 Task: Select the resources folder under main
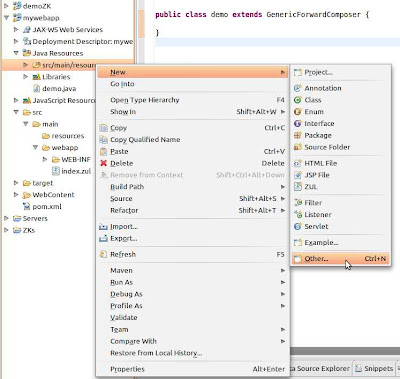pyautogui.click(x=63, y=136)
